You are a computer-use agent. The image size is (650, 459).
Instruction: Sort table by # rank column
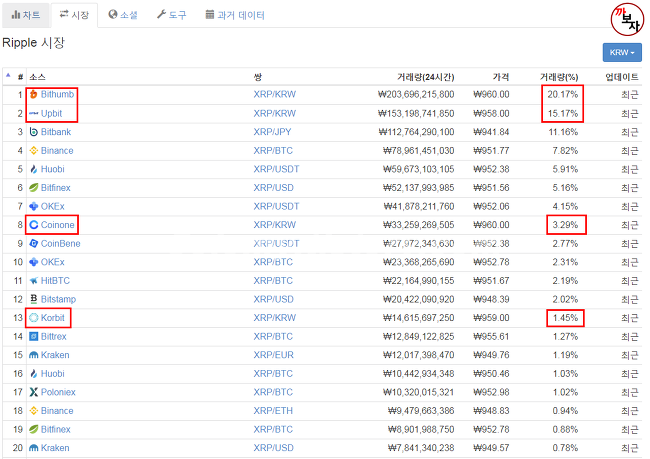pyautogui.click(x=20, y=77)
